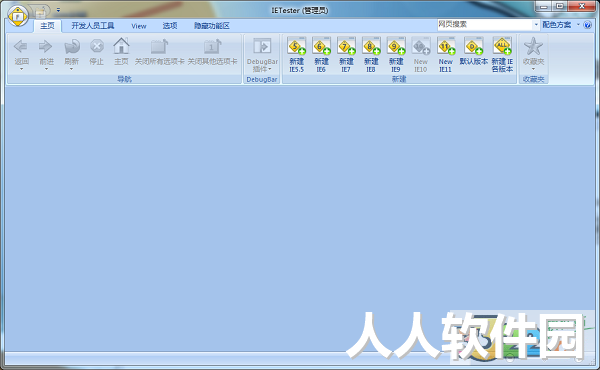Open new tabs for all IE versions

tap(502, 55)
